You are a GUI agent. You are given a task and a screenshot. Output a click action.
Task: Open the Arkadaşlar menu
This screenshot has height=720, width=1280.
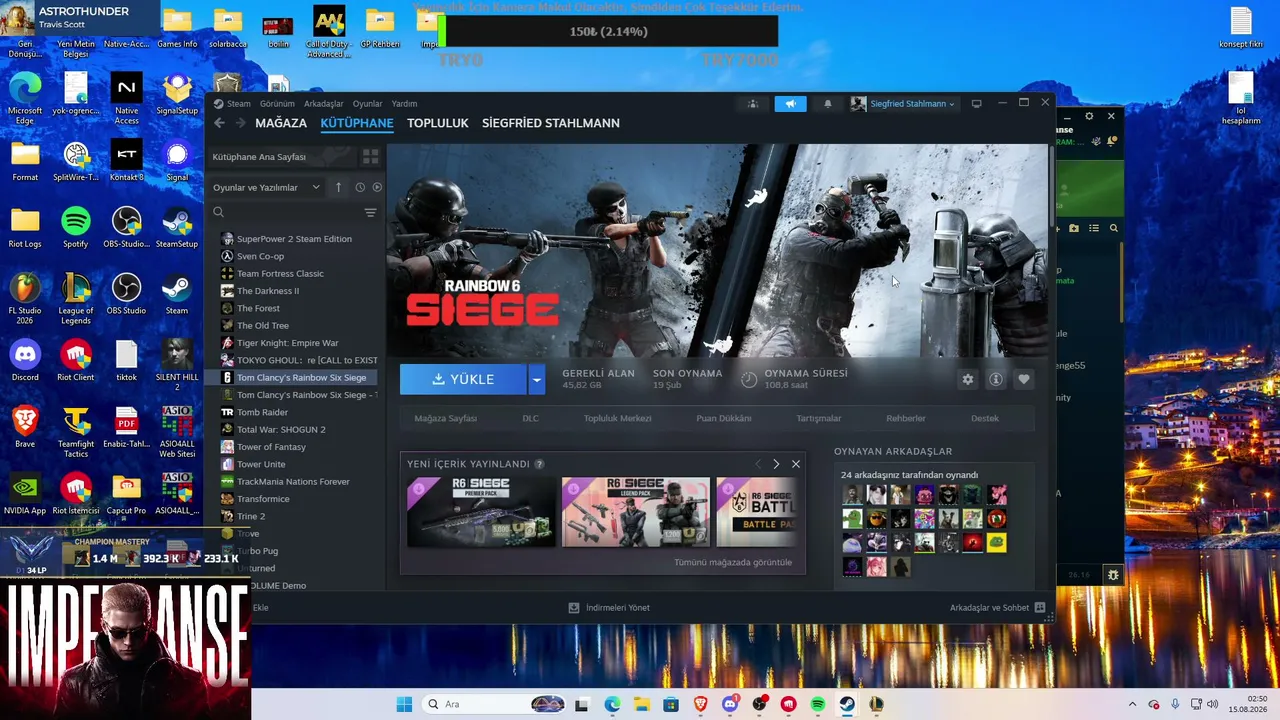coord(324,103)
